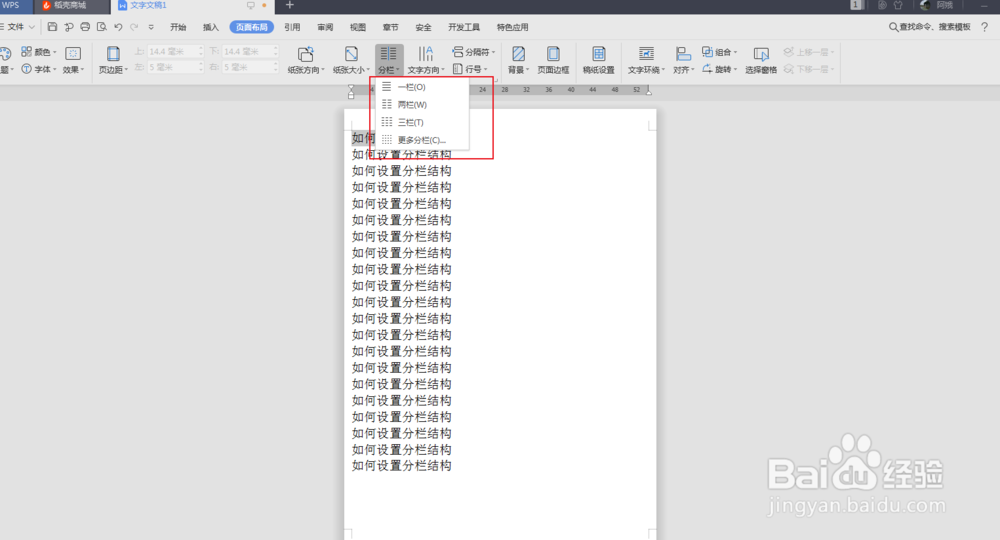Open the 对齐 align dropdown
This screenshot has width=1000, height=540.
[x=684, y=60]
